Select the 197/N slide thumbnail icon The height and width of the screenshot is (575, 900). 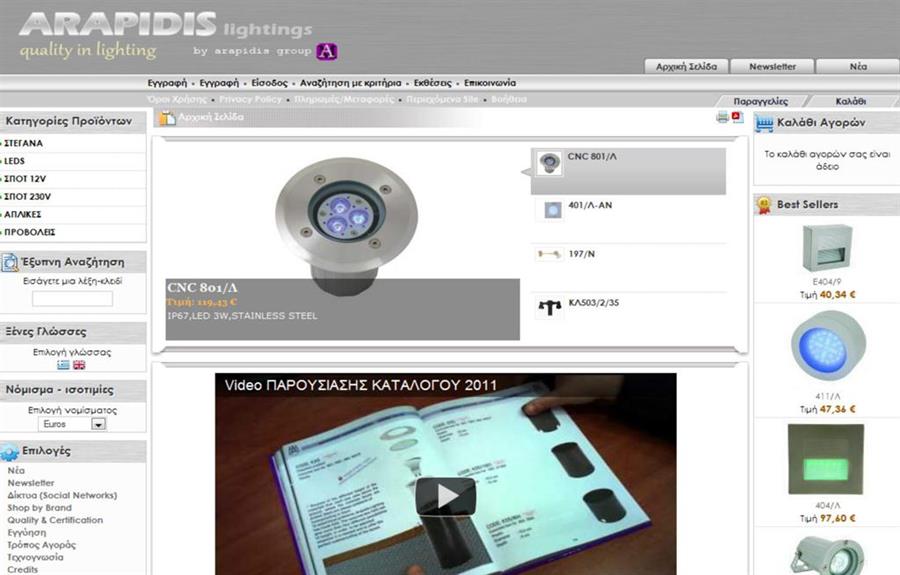549,254
